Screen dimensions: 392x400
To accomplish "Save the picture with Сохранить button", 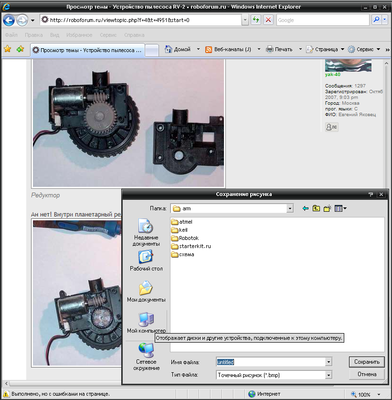I will [367, 362].
